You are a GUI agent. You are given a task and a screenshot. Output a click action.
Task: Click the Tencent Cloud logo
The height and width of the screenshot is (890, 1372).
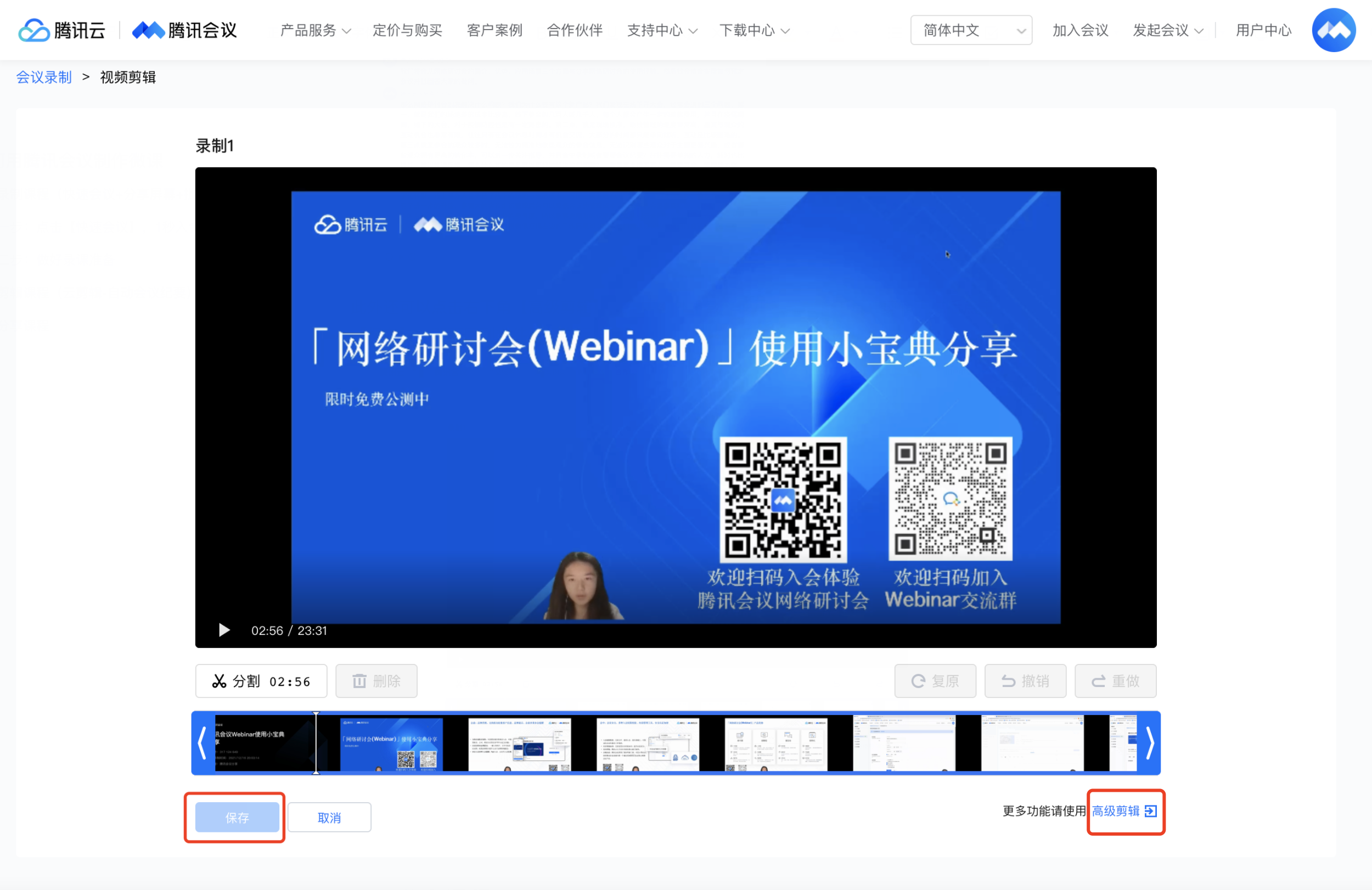(61, 30)
